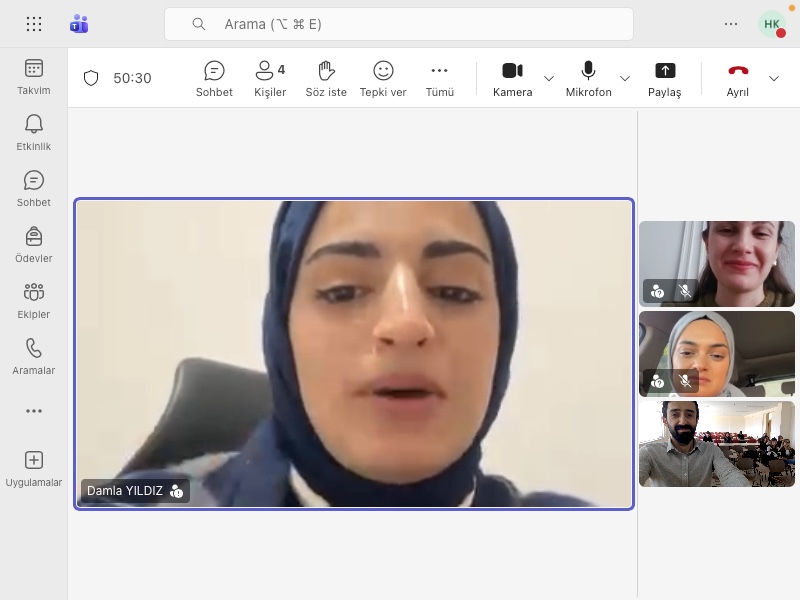Expand the Kamera options dropdown arrow

coord(549,78)
